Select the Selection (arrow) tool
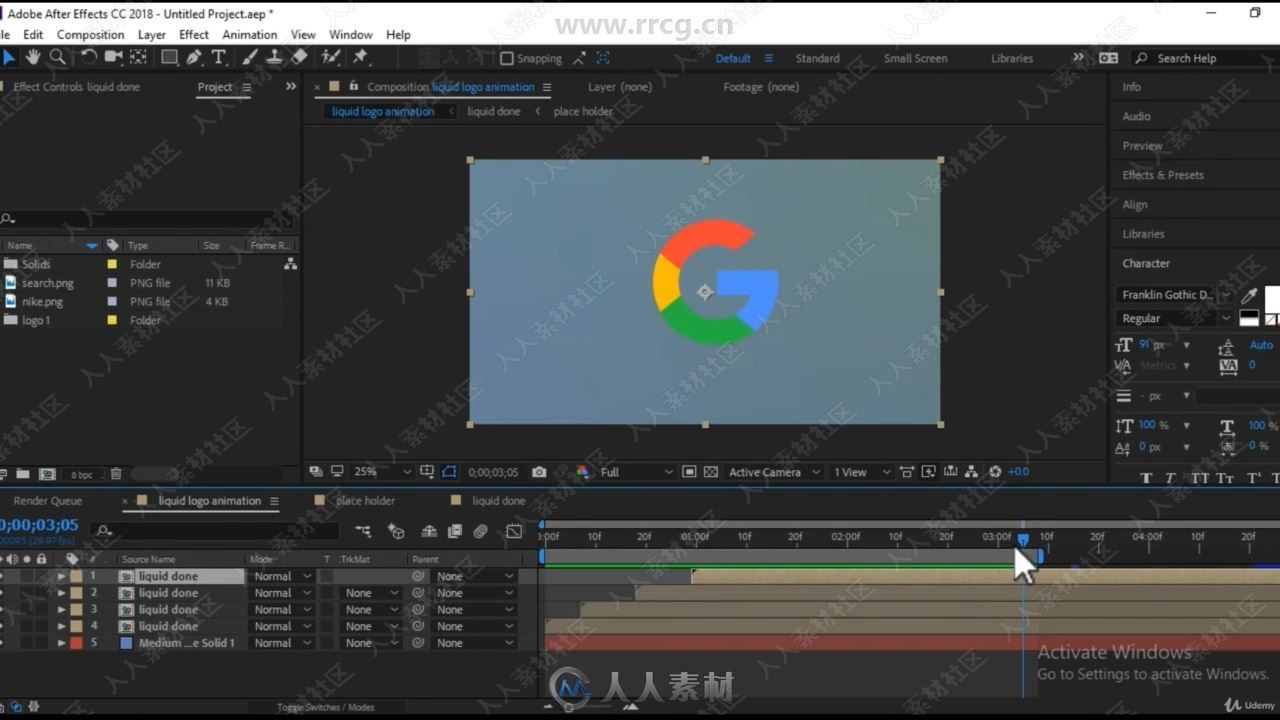1280x720 pixels. tap(9, 58)
